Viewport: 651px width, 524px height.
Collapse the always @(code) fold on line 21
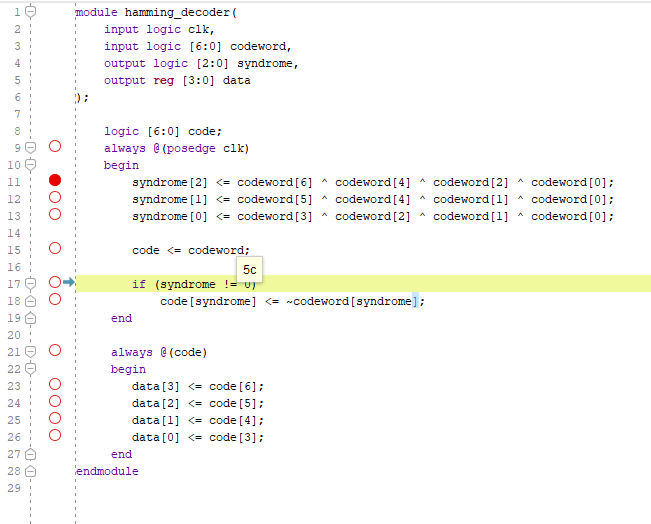pyautogui.click(x=30, y=352)
